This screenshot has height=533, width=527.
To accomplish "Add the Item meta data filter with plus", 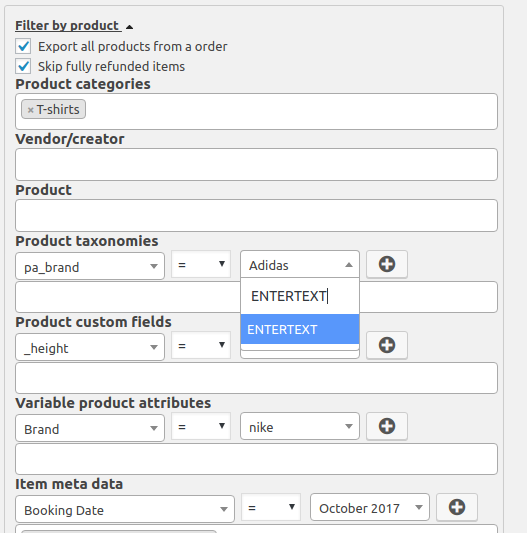I will pyautogui.click(x=457, y=507).
